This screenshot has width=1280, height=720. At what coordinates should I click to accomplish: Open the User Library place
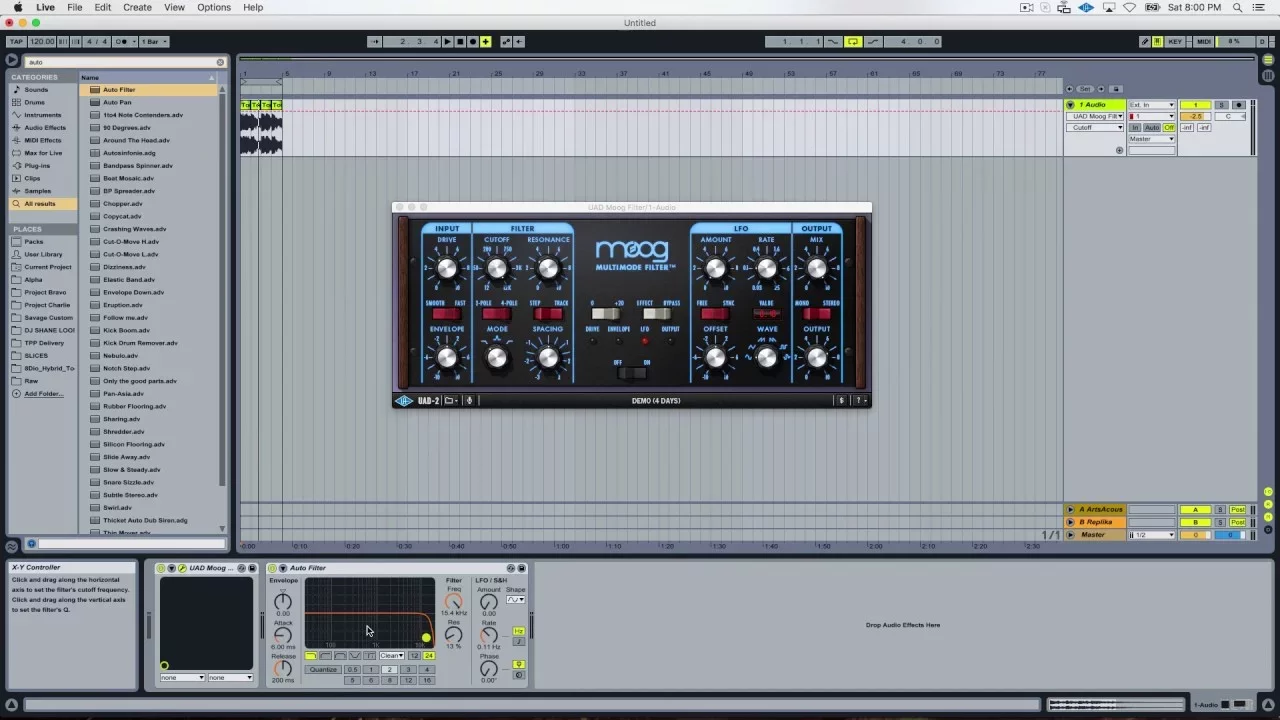[43, 254]
